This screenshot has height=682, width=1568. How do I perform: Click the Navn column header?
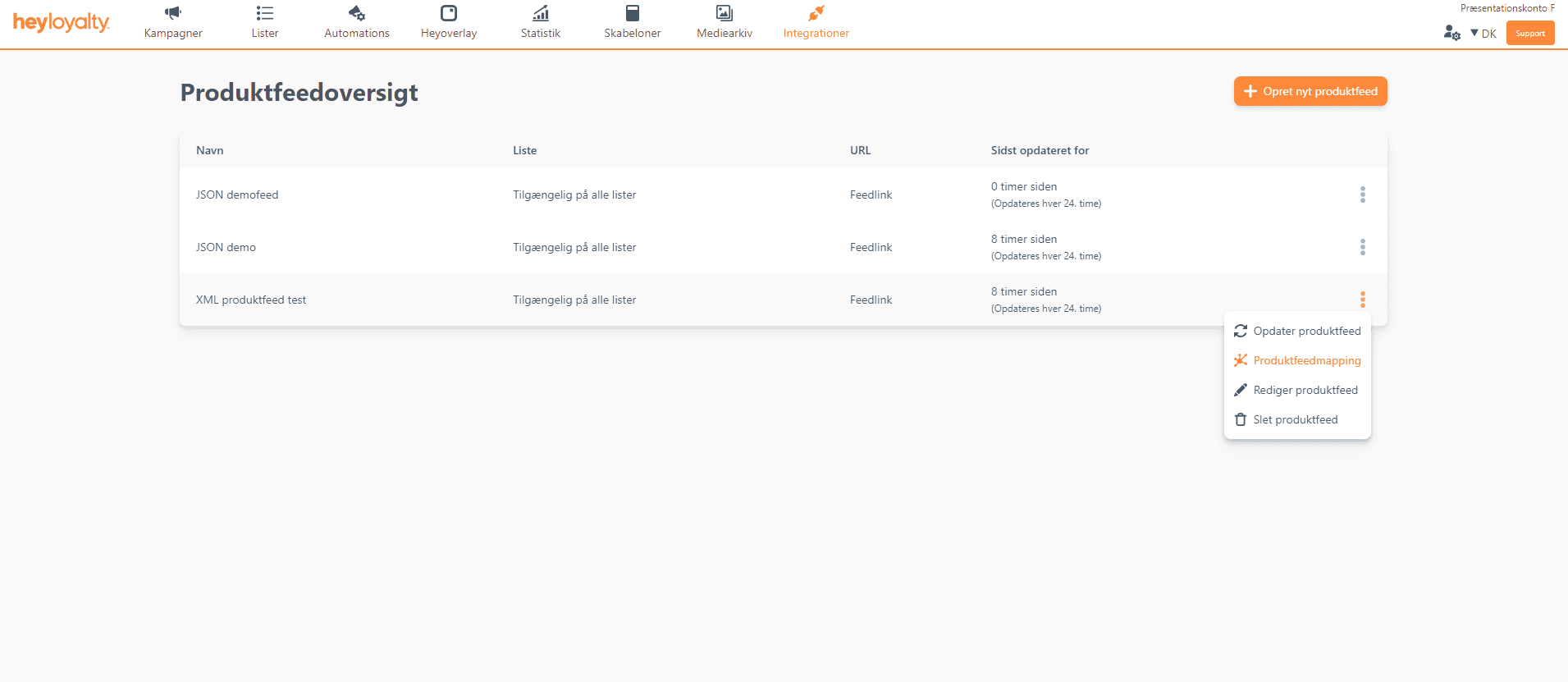click(x=210, y=150)
